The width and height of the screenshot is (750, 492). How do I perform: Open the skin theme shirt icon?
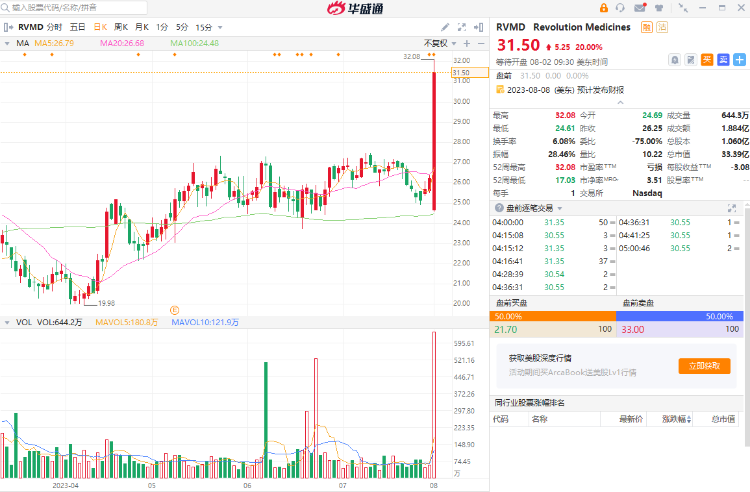(x=660, y=8)
